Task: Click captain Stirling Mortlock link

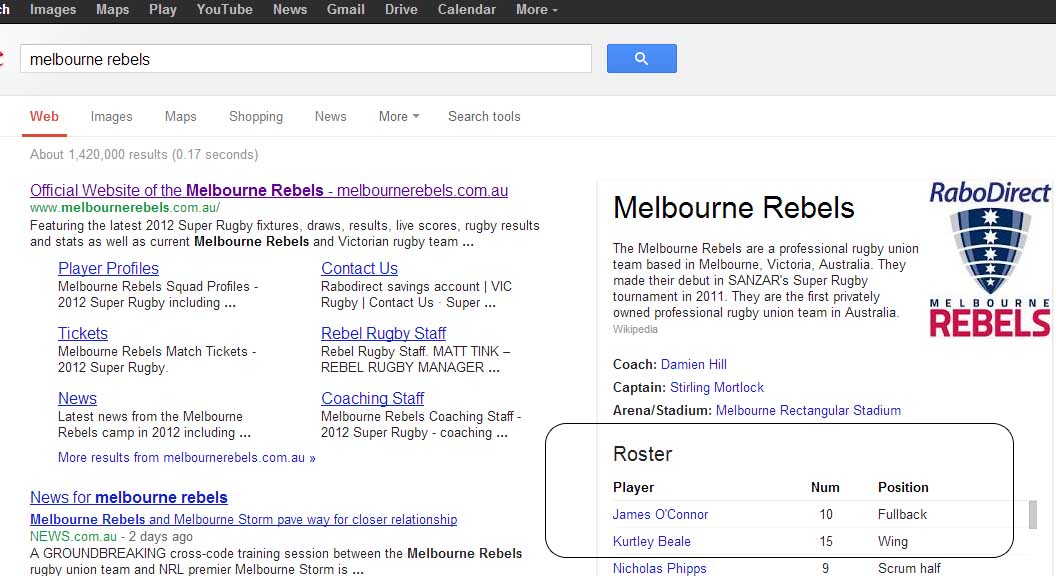Action: [717, 387]
